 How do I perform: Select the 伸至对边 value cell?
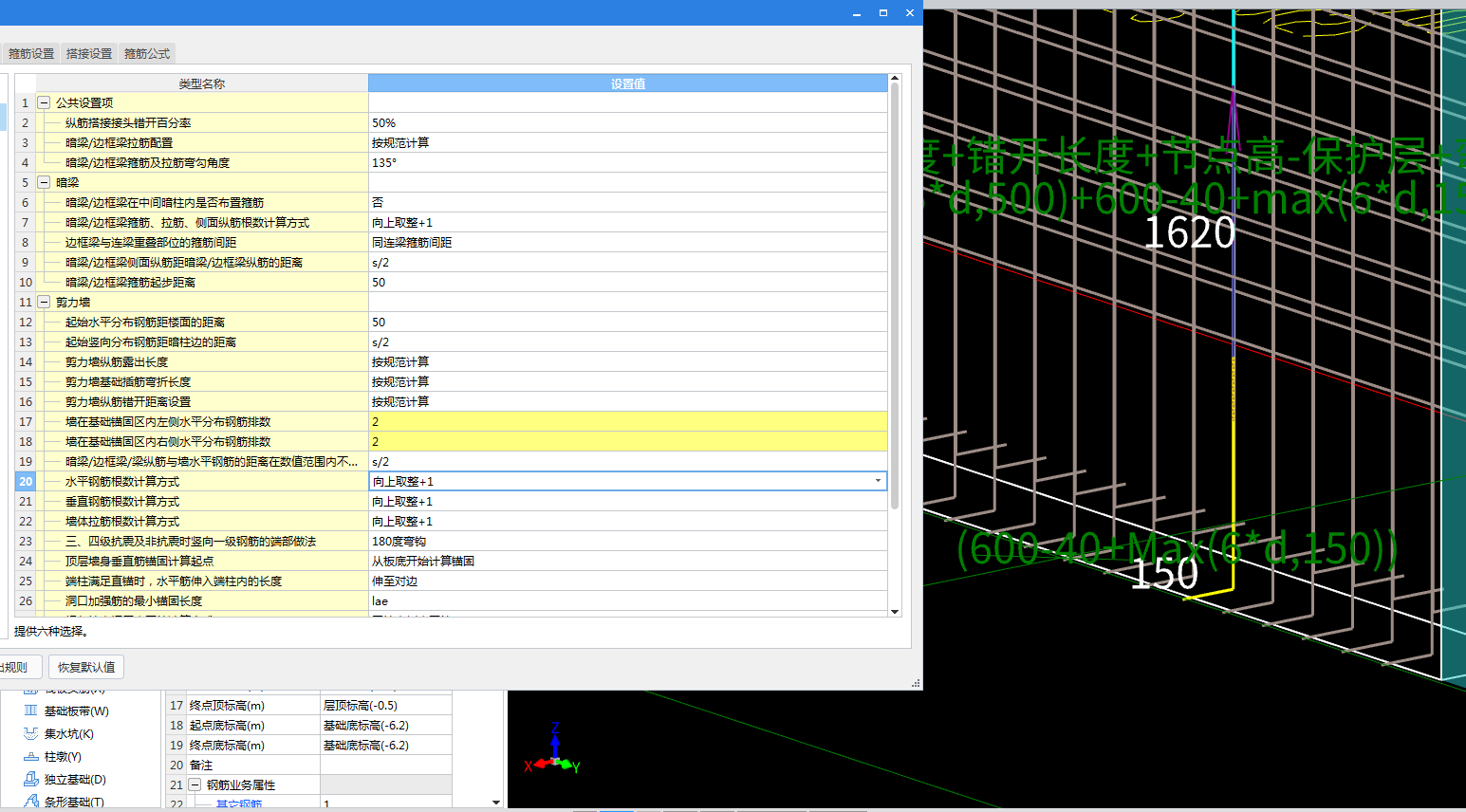628,581
